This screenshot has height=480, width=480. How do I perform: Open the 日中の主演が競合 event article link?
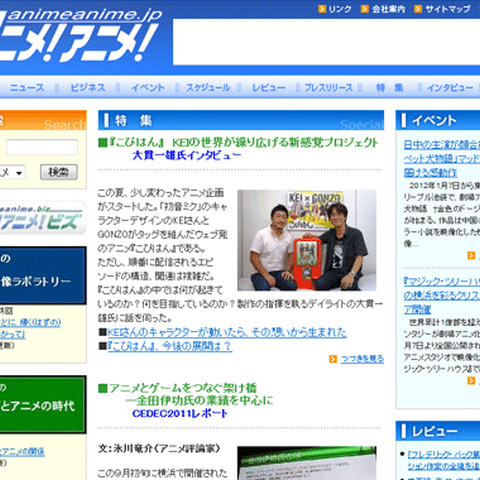click(x=442, y=158)
